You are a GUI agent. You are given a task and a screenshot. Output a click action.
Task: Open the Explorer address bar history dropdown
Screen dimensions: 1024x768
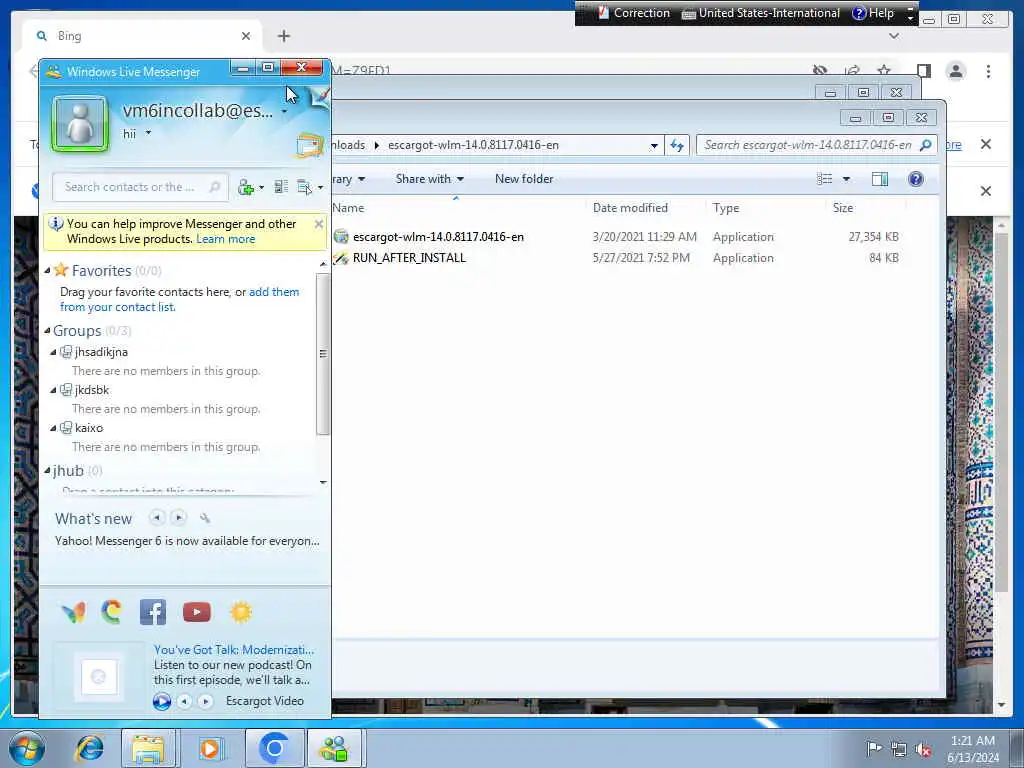tap(654, 146)
